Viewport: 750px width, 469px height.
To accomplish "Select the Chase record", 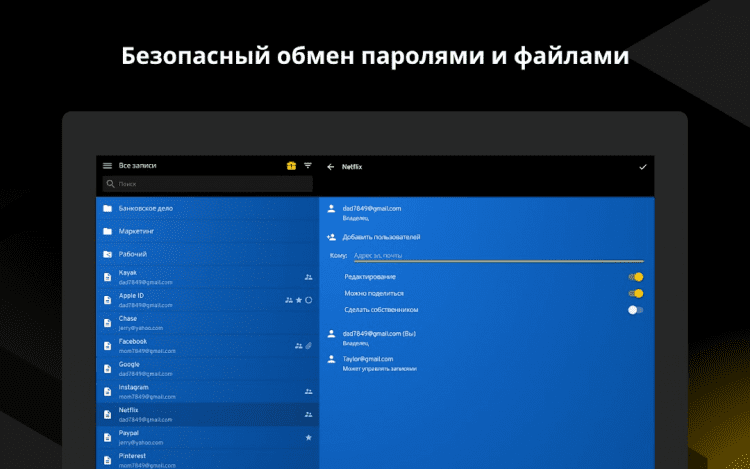I will [x=208, y=323].
